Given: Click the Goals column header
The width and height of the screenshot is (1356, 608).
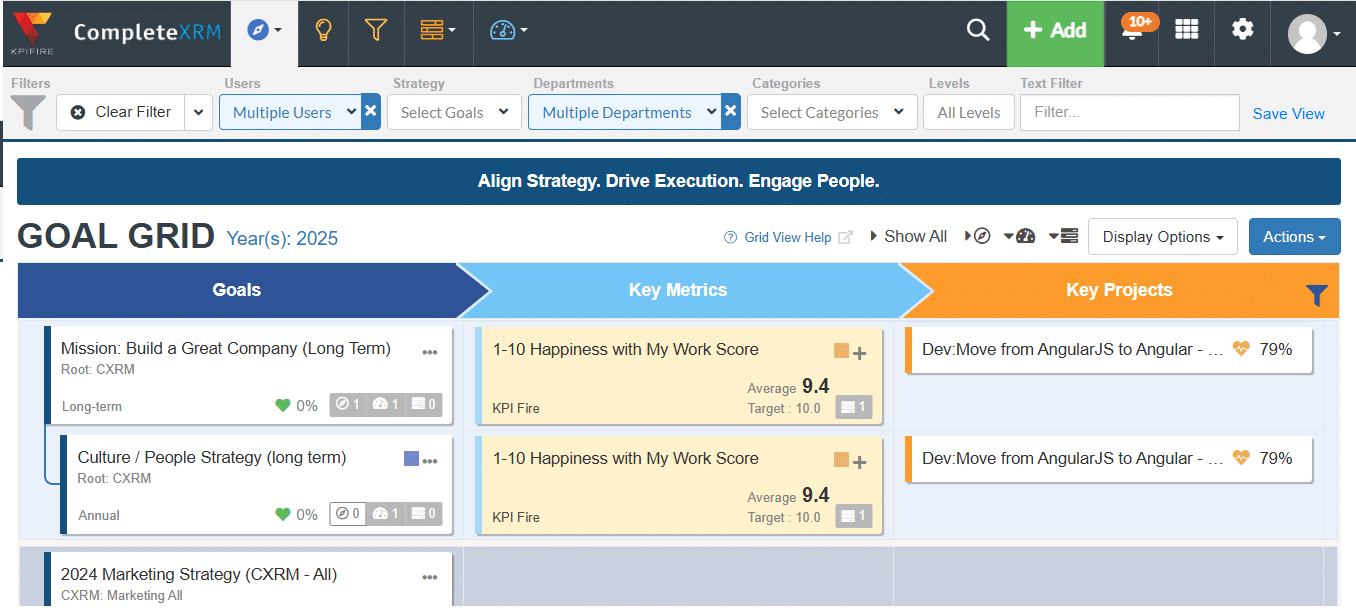Looking at the screenshot, I should click(237, 290).
